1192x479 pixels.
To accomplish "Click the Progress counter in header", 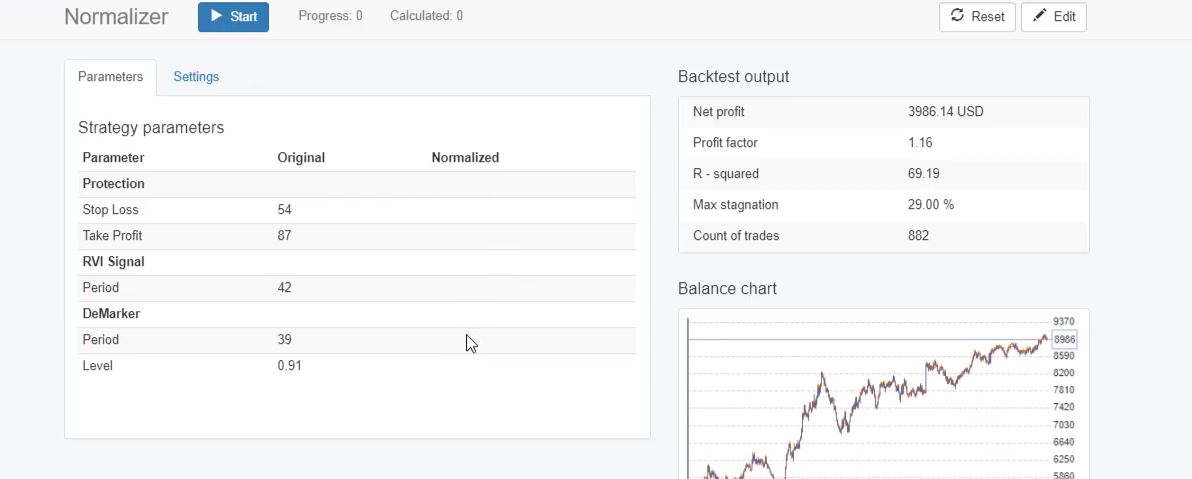I will coord(330,16).
